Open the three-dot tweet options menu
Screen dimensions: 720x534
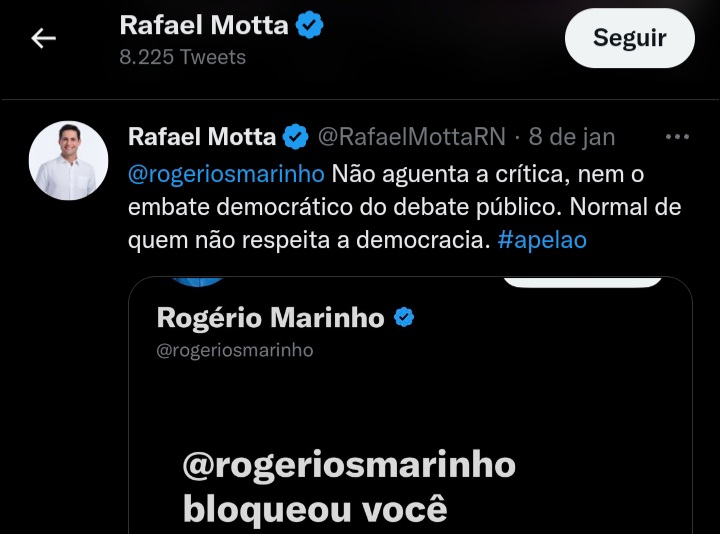coord(677,136)
